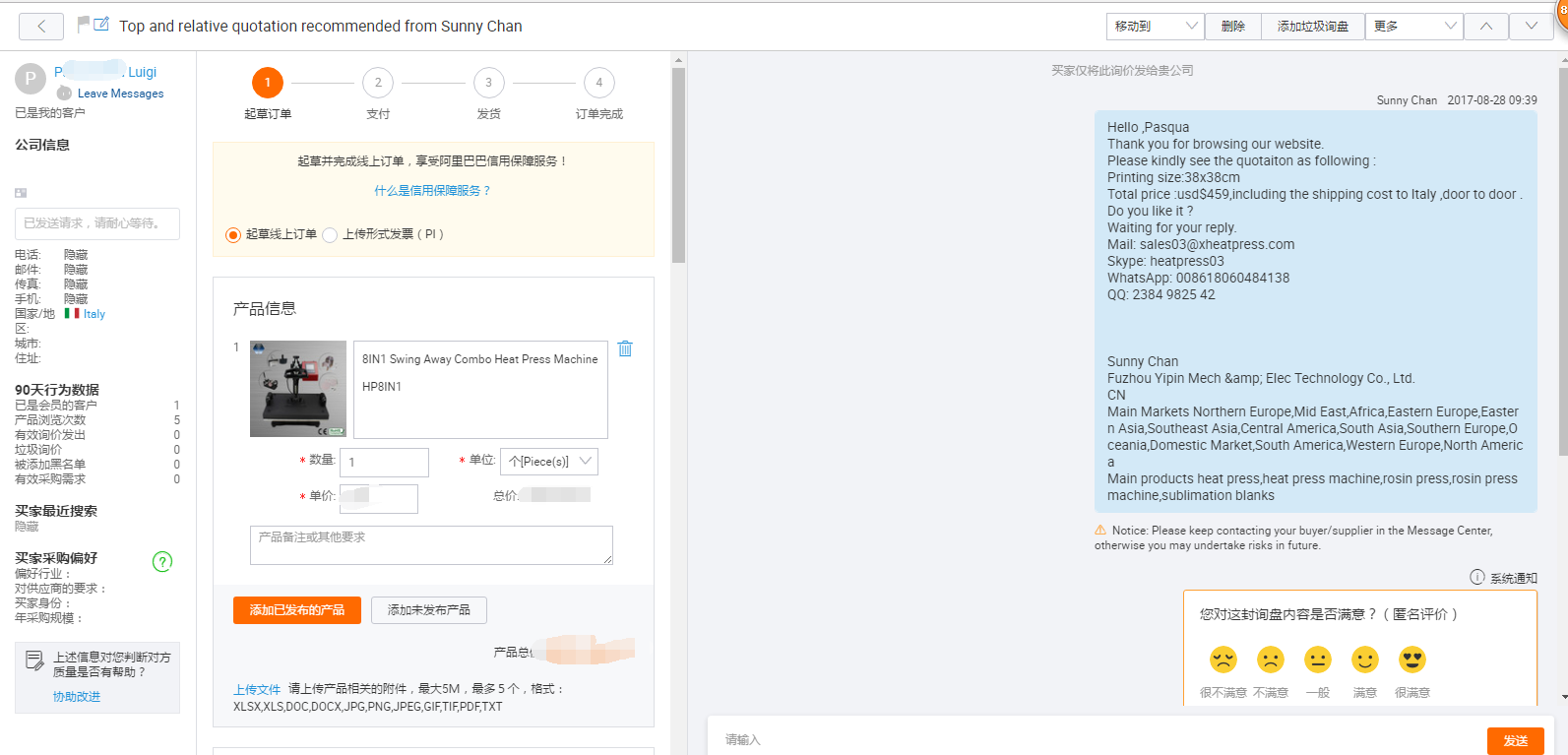
Task: Click the orange 添加已发布的产品 button
Action: coord(297,610)
